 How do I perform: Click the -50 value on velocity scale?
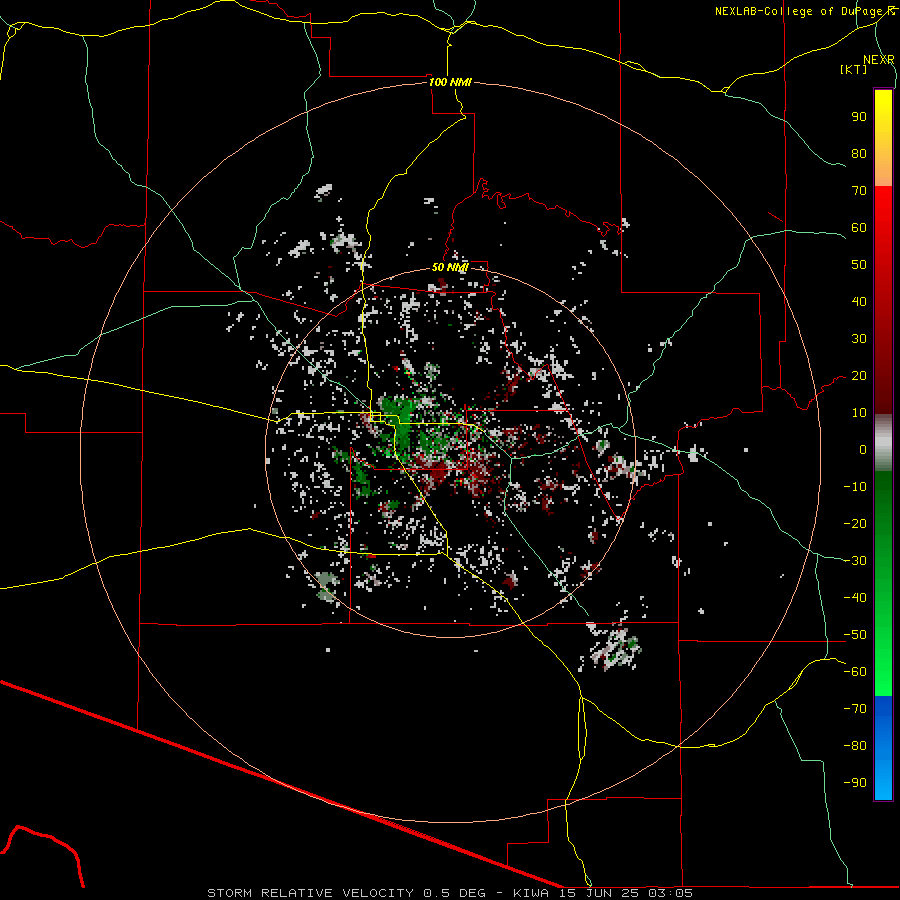tap(855, 635)
